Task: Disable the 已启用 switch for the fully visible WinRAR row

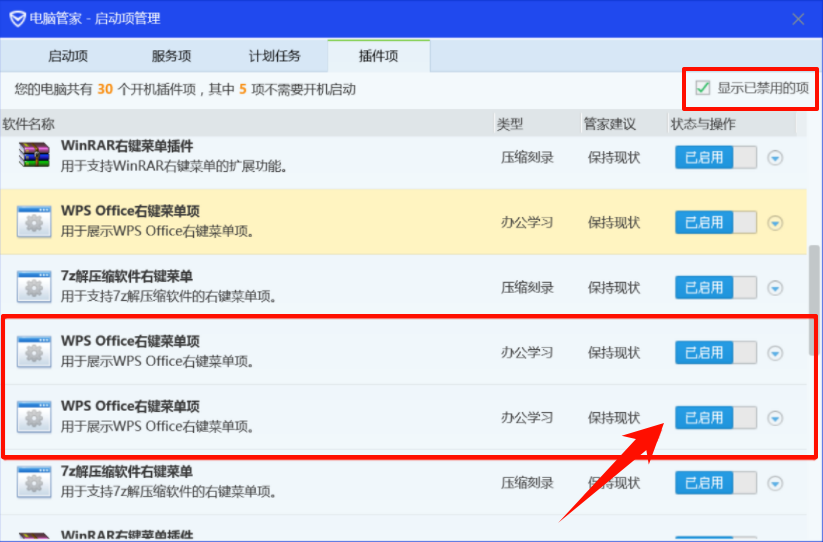Action: click(x=715, y=157)
